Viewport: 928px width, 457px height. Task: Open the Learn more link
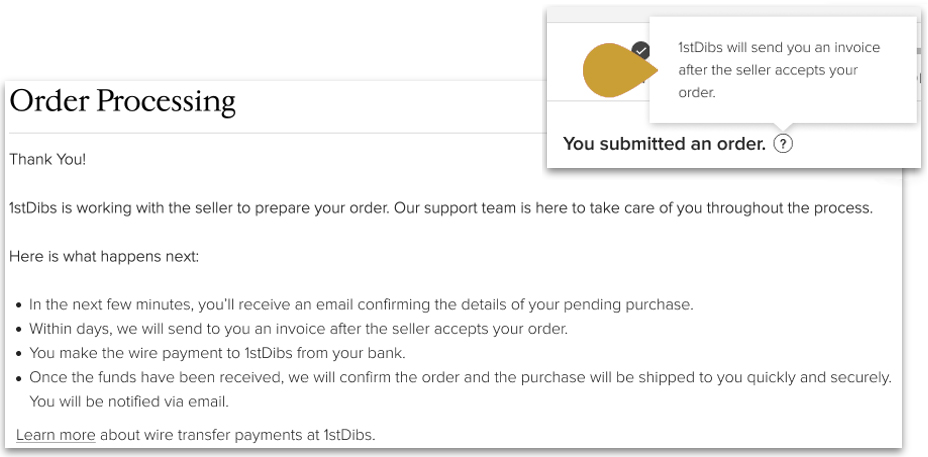(56, 435)
